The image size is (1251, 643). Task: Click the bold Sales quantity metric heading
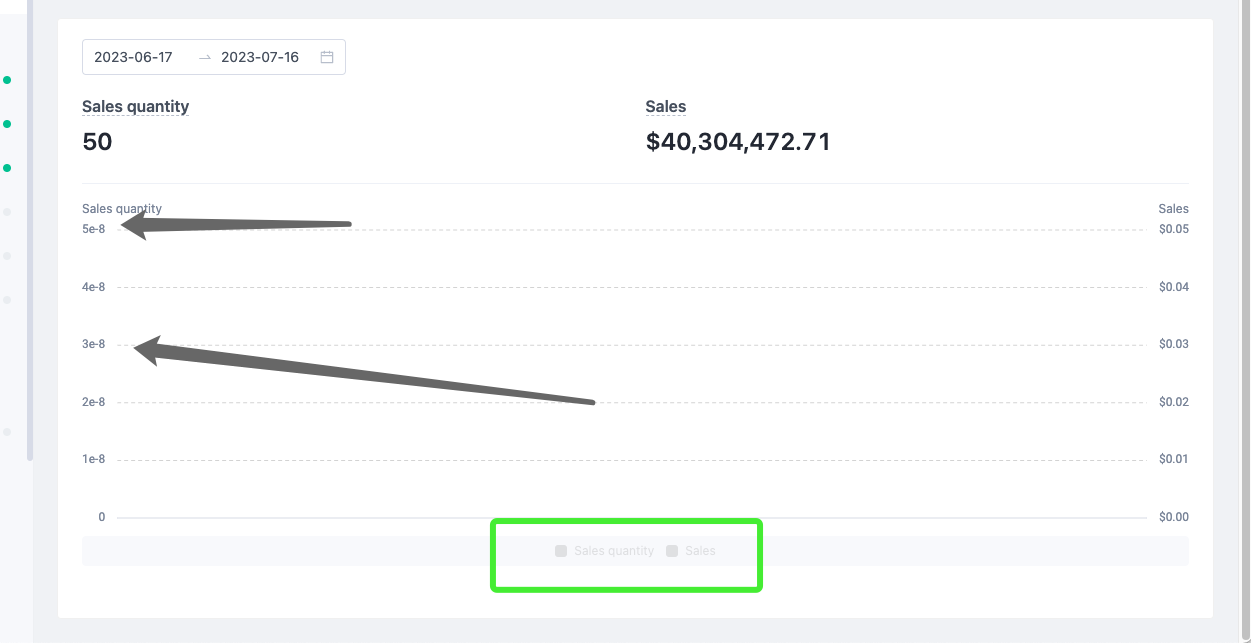coord(135,106)
